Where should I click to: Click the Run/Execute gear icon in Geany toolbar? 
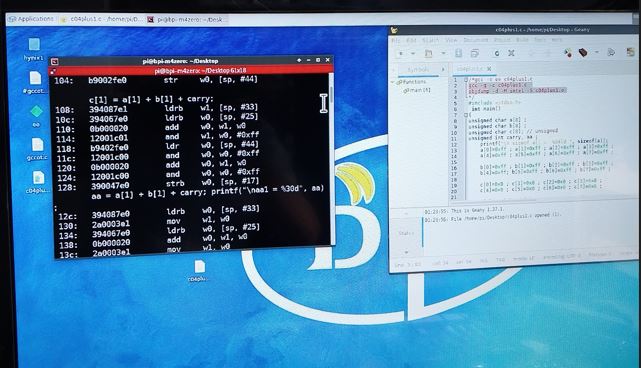tap(612, 52)
